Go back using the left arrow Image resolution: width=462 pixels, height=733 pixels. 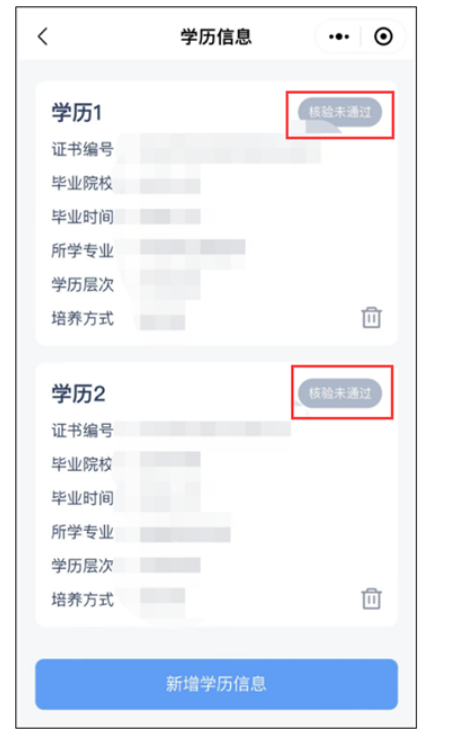(x=43, y=36)
